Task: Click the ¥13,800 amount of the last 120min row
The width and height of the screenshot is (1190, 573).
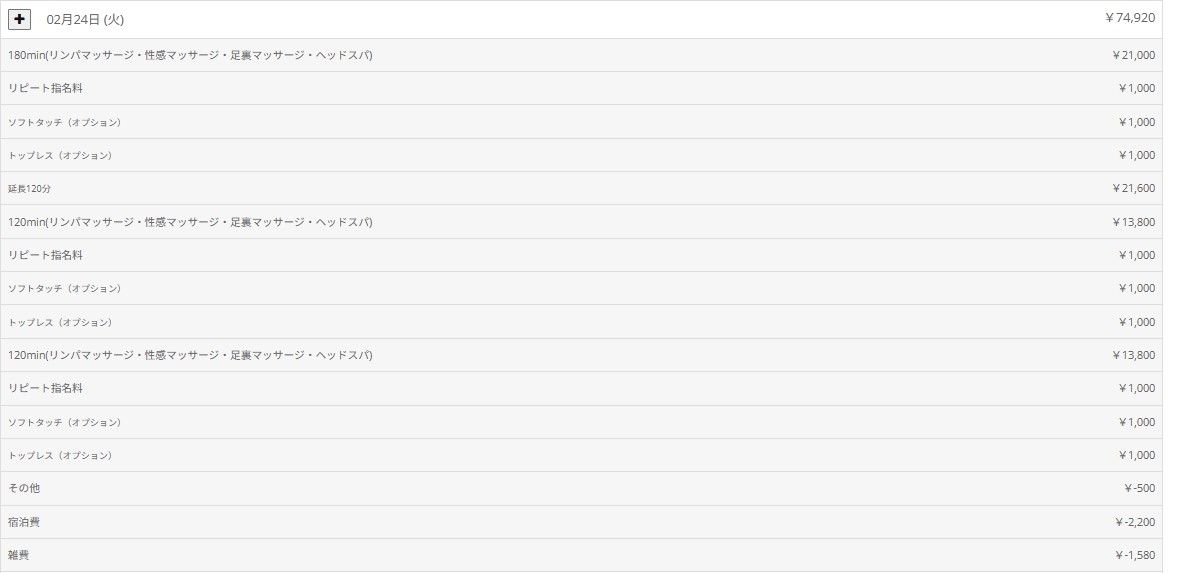Action: coord(1133,355)
